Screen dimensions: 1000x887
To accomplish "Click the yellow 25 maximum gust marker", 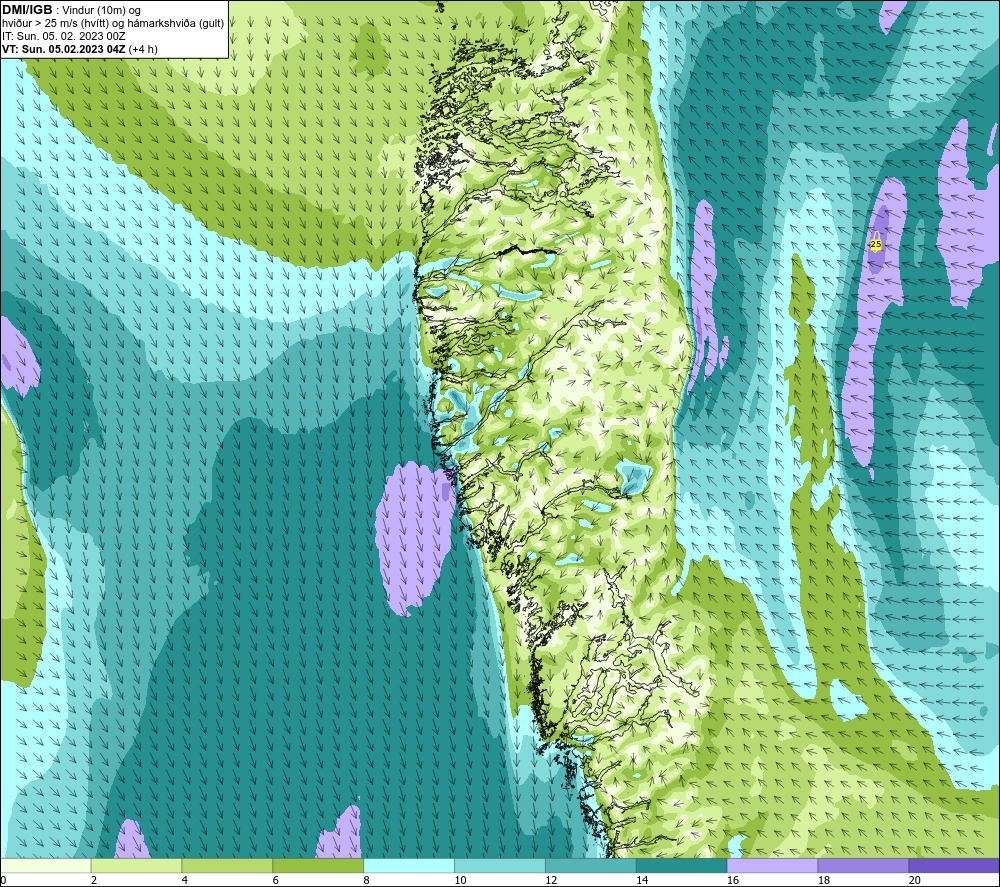I will (x=876, y=244).
